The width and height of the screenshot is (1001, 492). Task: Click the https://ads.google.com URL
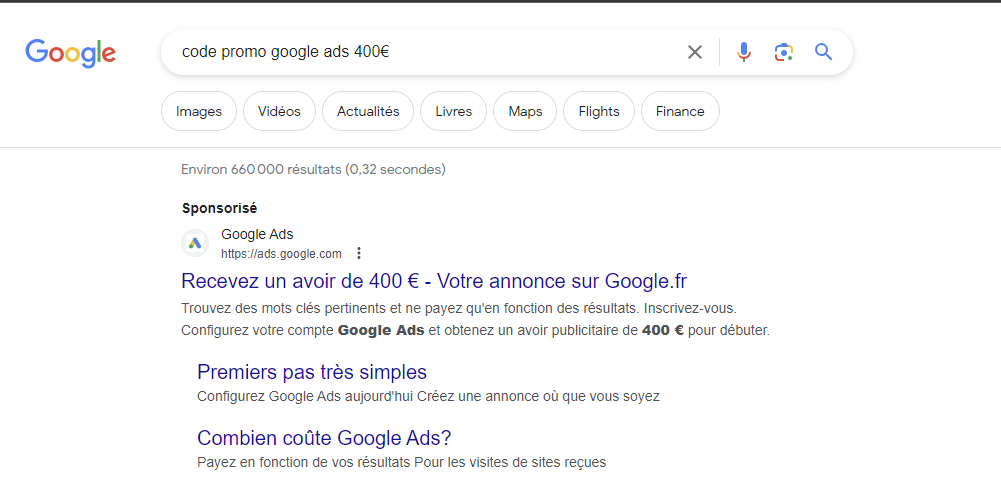[x=281, y=254]
